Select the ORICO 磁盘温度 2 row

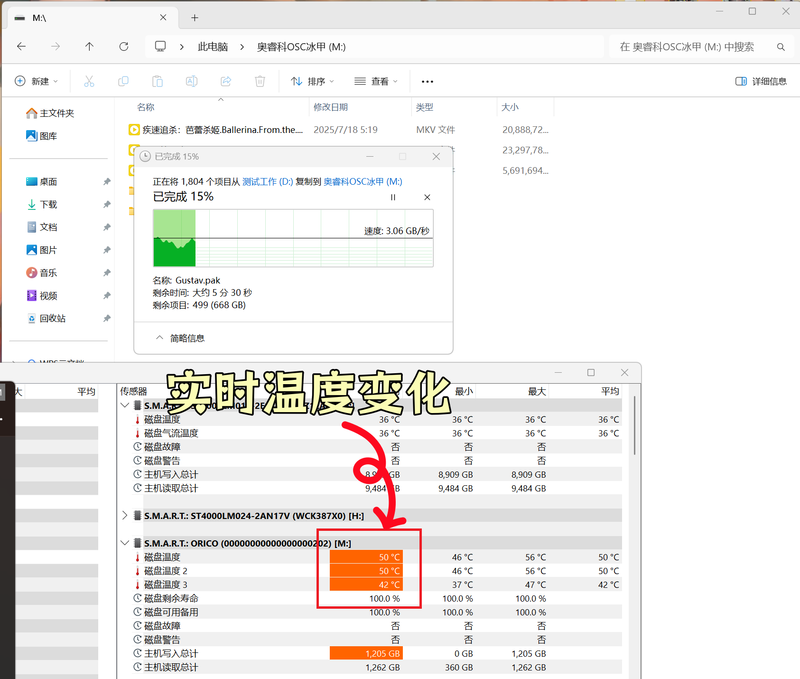point(377,571)
